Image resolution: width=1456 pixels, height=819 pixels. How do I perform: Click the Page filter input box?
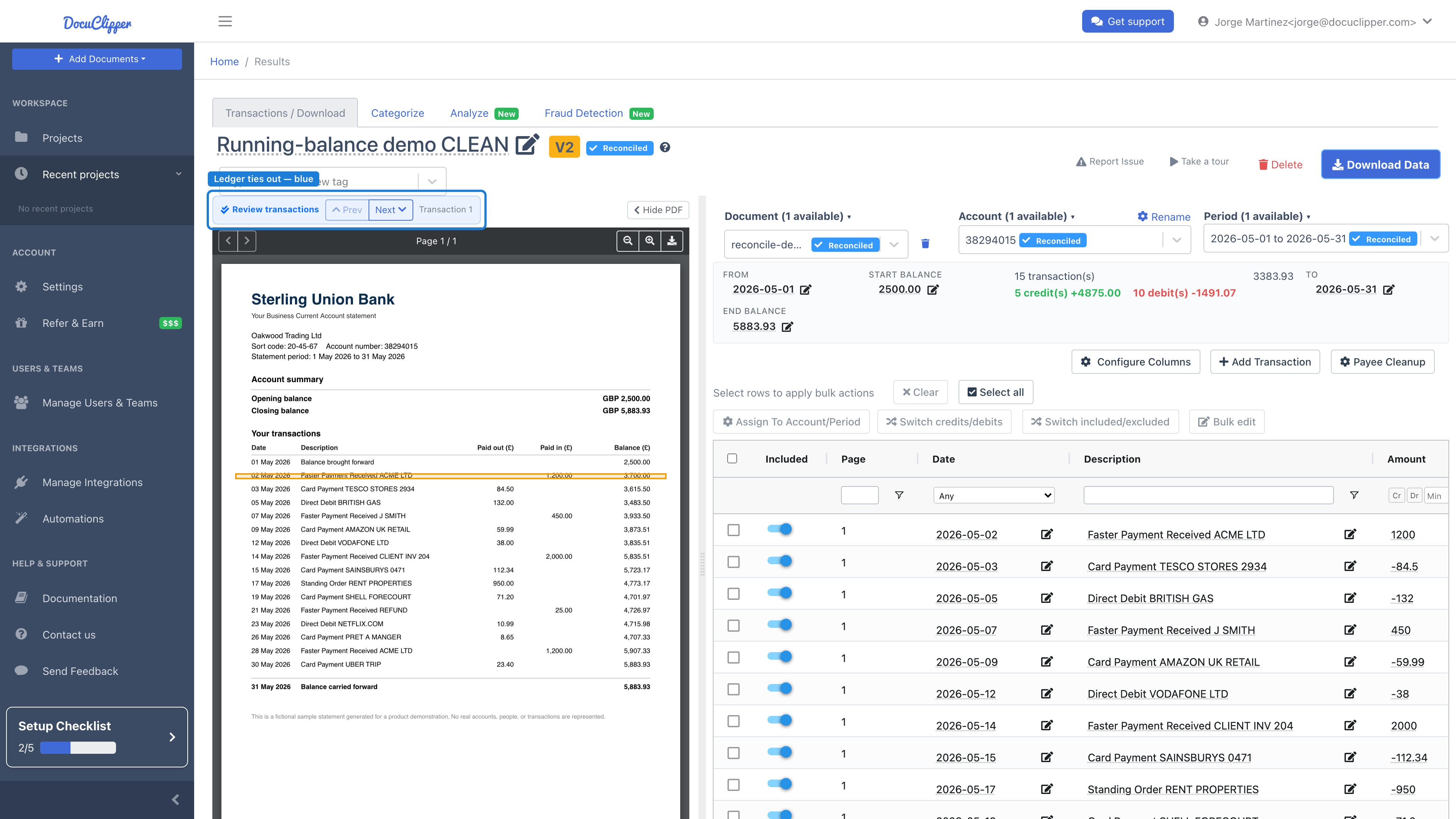point(860,495)
